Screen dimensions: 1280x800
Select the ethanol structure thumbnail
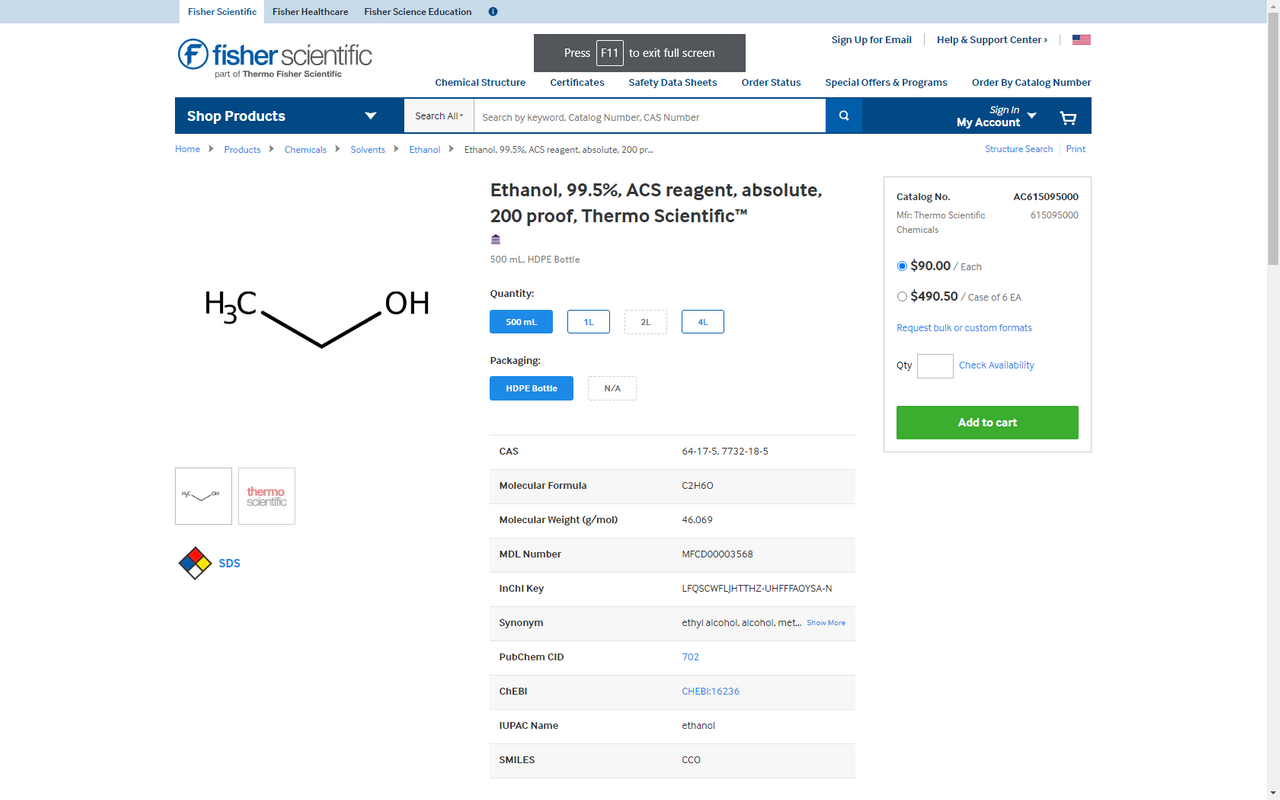203,496
